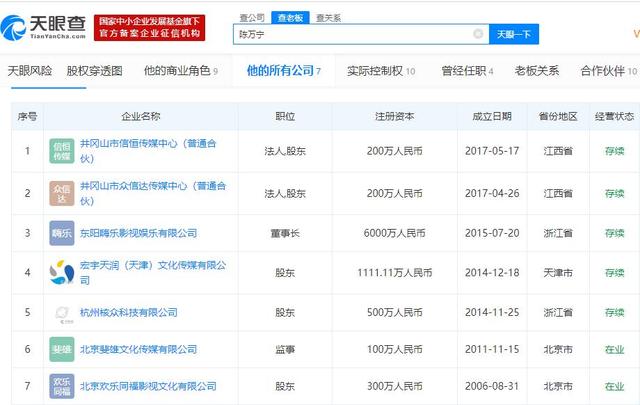Image resolution: width=640 pixels, height=405 pixels.
Task: Select the 6000万人民币 capital cell
Action: coord(395,233)
